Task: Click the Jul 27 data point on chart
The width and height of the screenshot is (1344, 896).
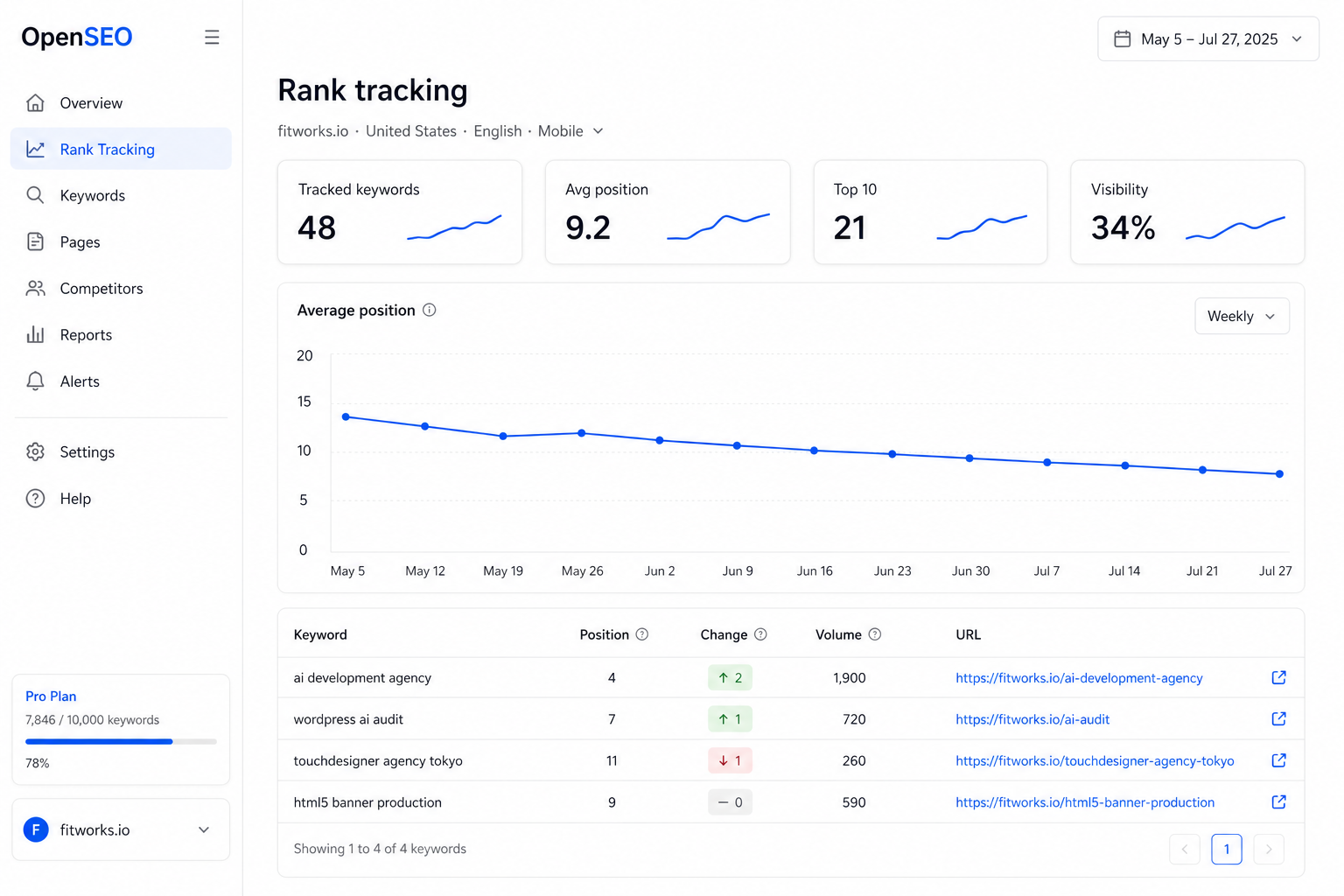Action: click(x=1279, y=474)
